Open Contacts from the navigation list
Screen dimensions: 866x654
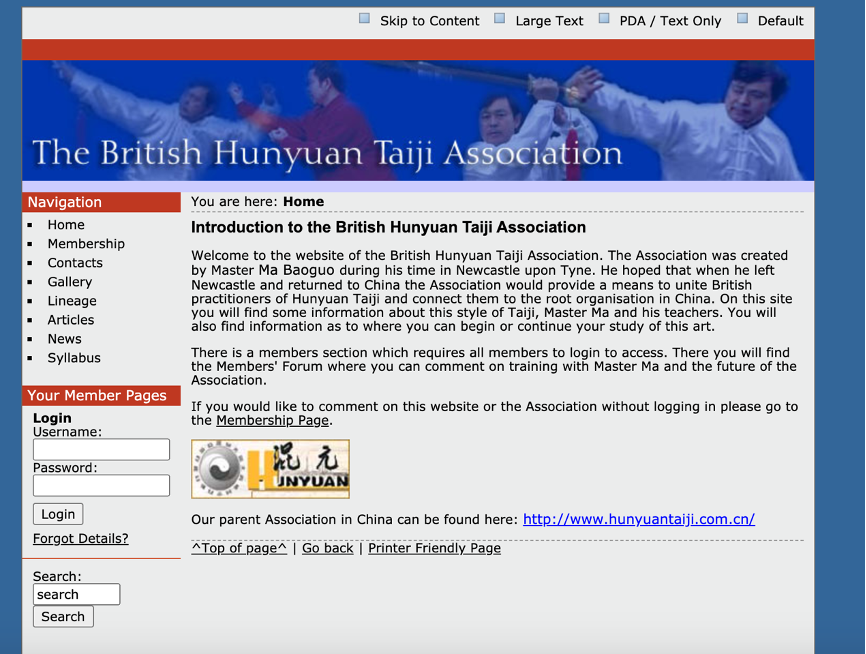[75, 263]
